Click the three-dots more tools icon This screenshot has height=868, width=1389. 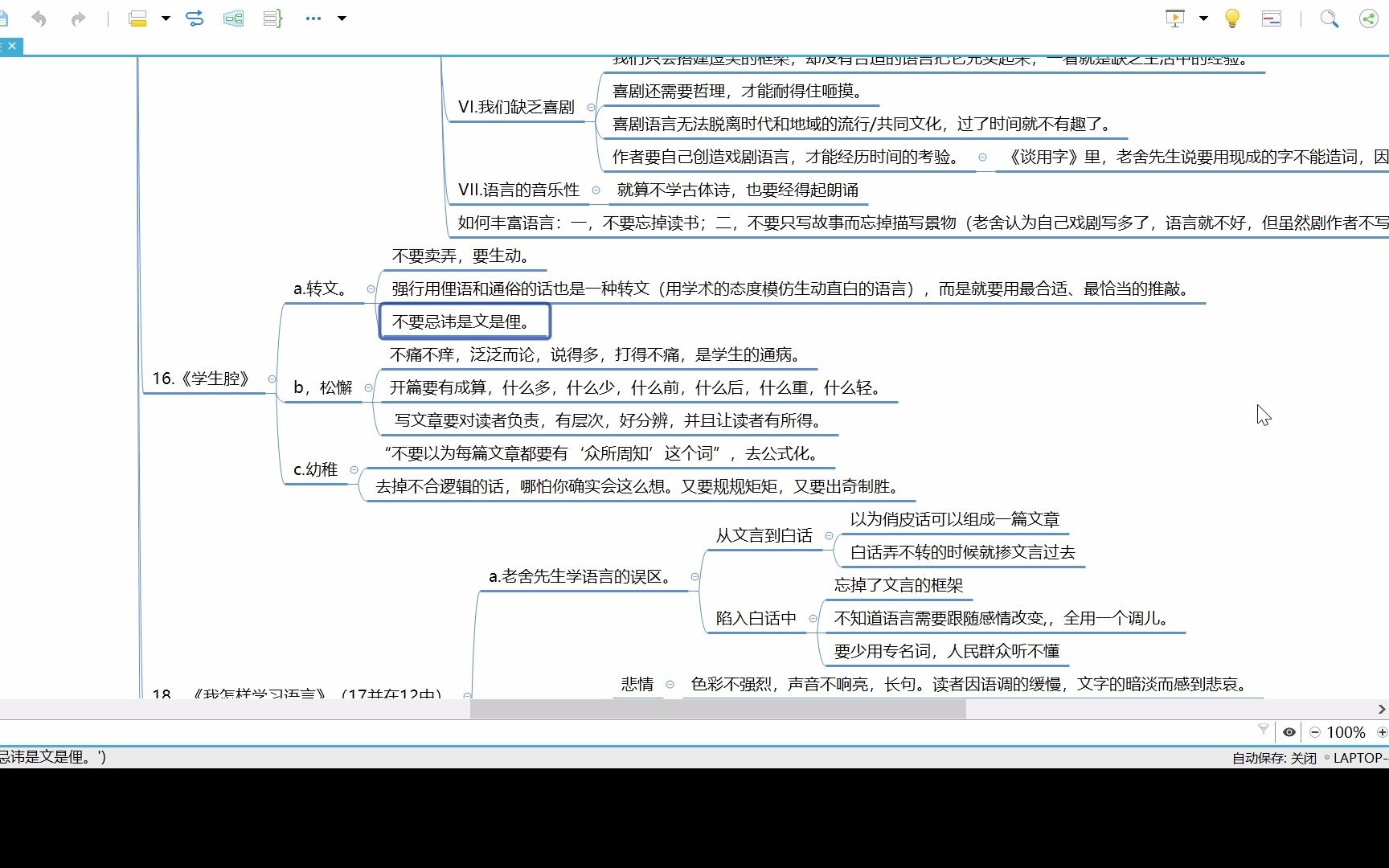[313, 18]
